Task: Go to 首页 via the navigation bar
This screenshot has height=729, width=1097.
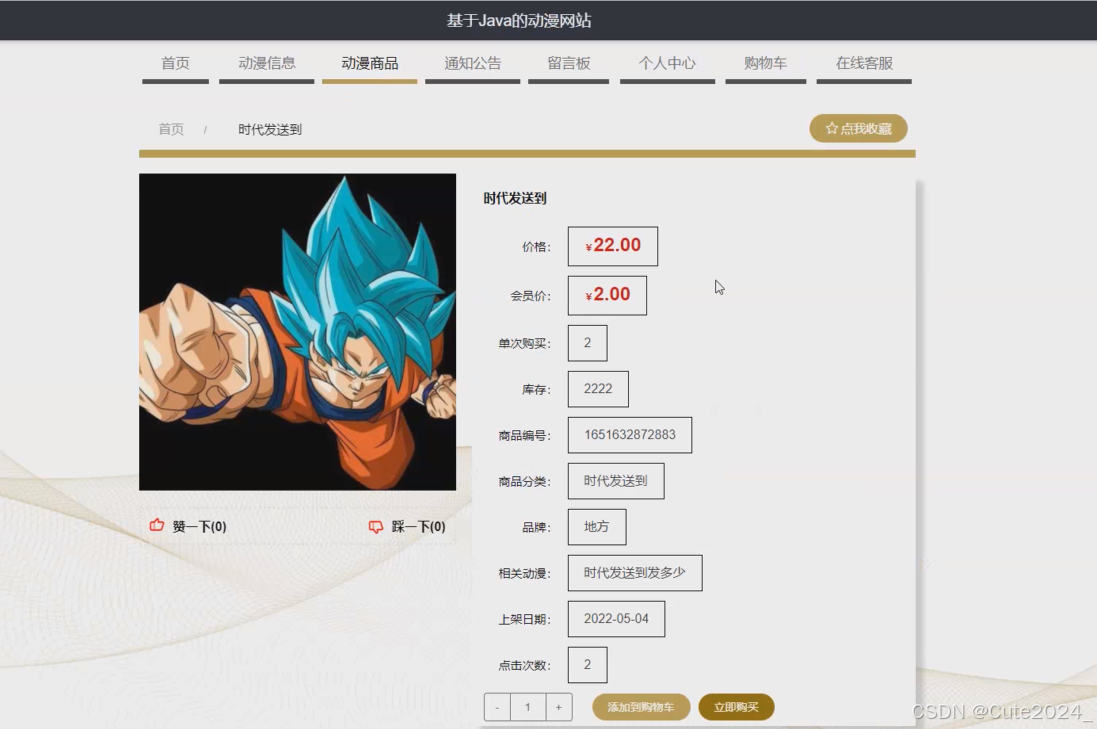Action: [175, 62]
